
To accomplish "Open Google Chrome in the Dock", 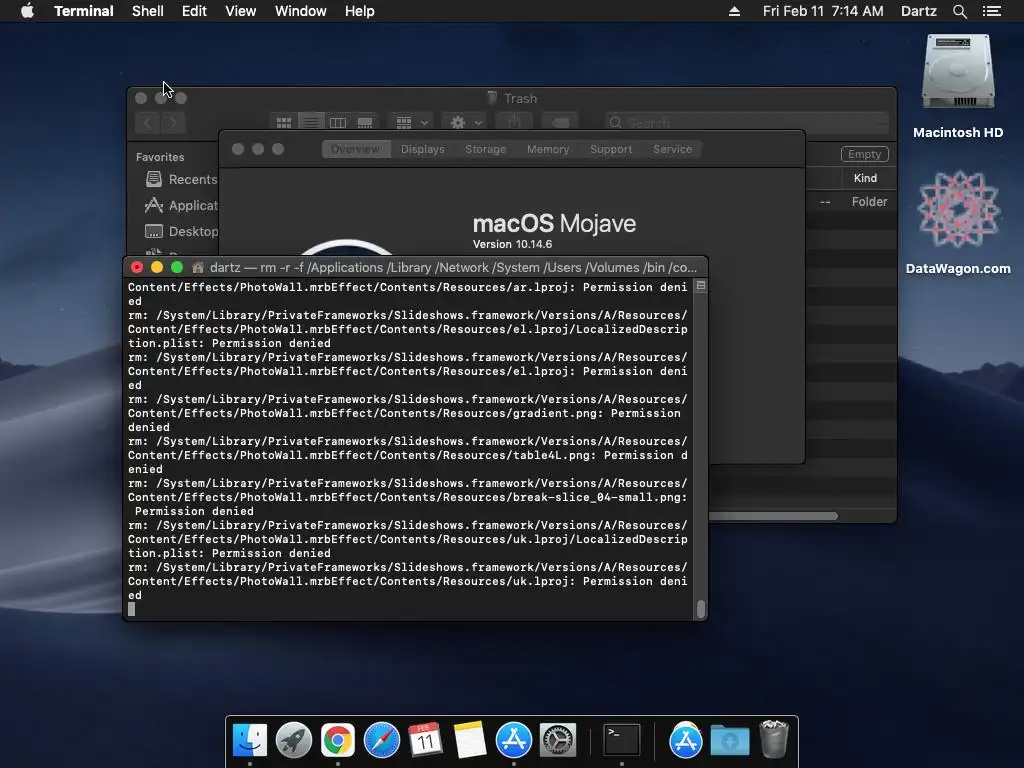I will [337, 740].
